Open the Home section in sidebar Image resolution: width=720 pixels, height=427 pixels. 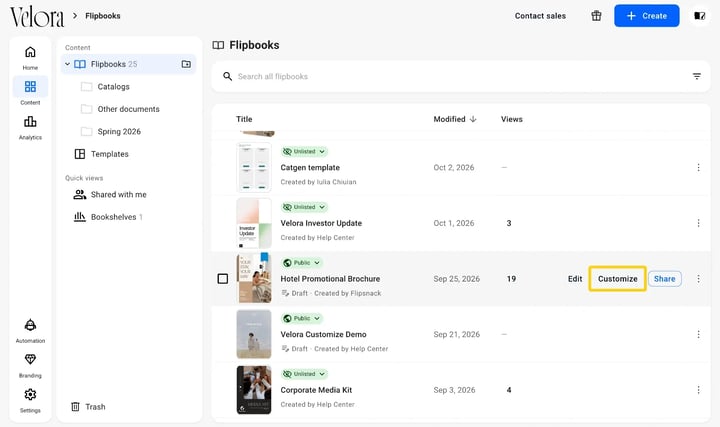(x=30, y=58)
